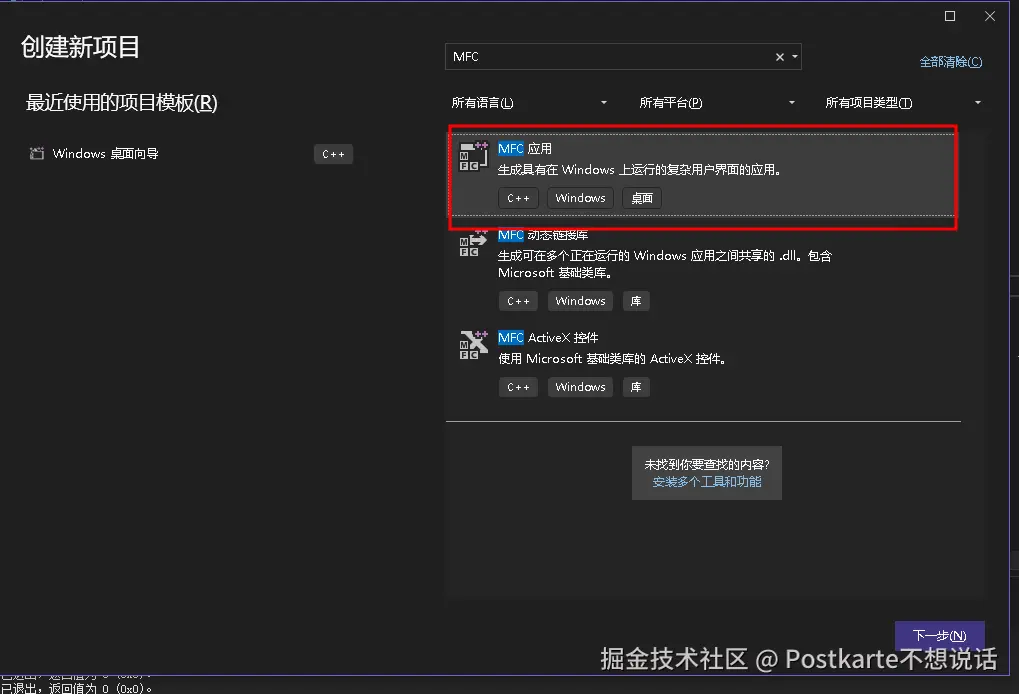Click the C++ tag under MFC ActiveX 控件
The width and height of the screenshot is (1019, 694).
click(519, 387)
